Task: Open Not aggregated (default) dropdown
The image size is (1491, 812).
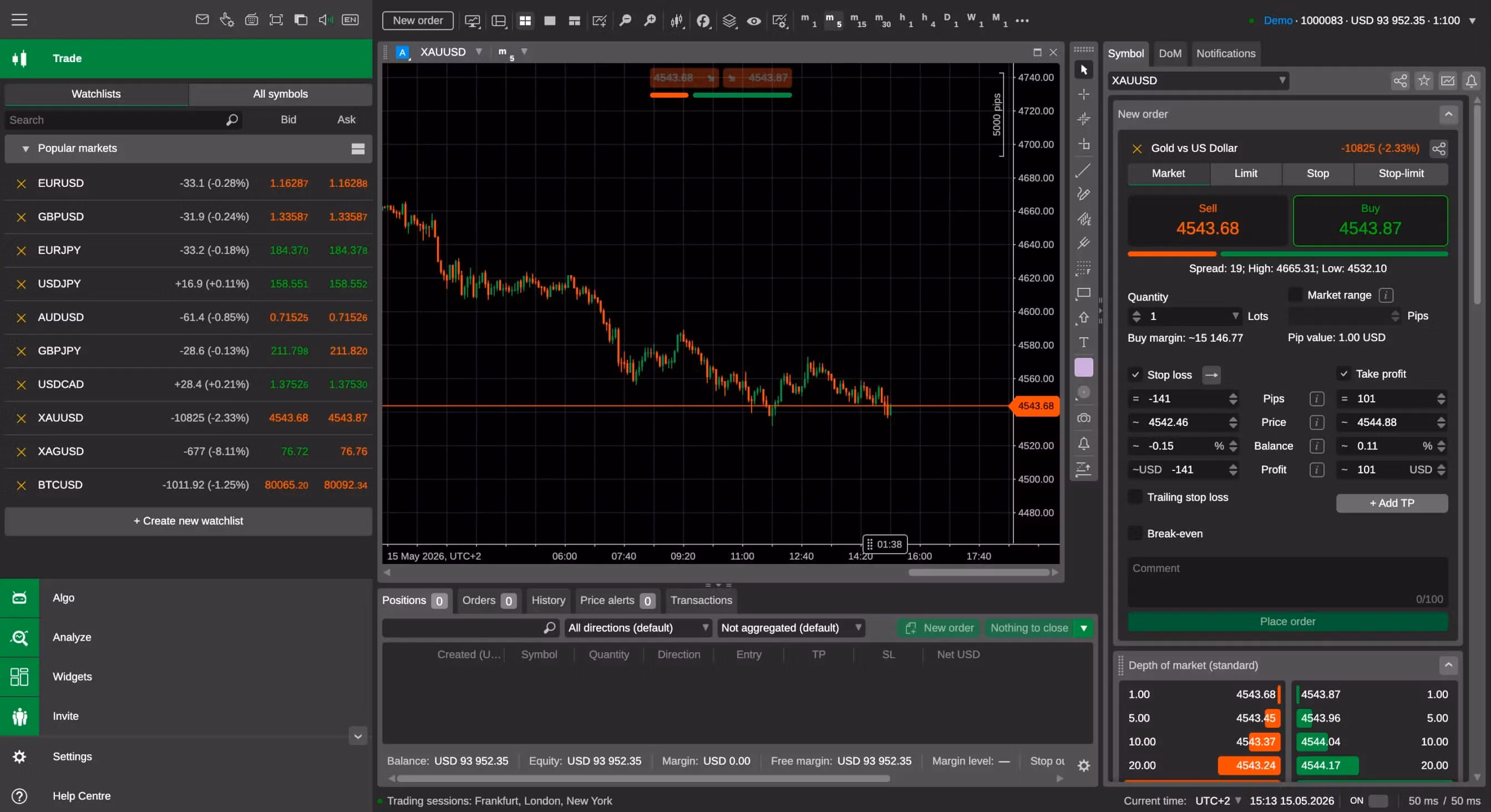Action: coord(790,628)
